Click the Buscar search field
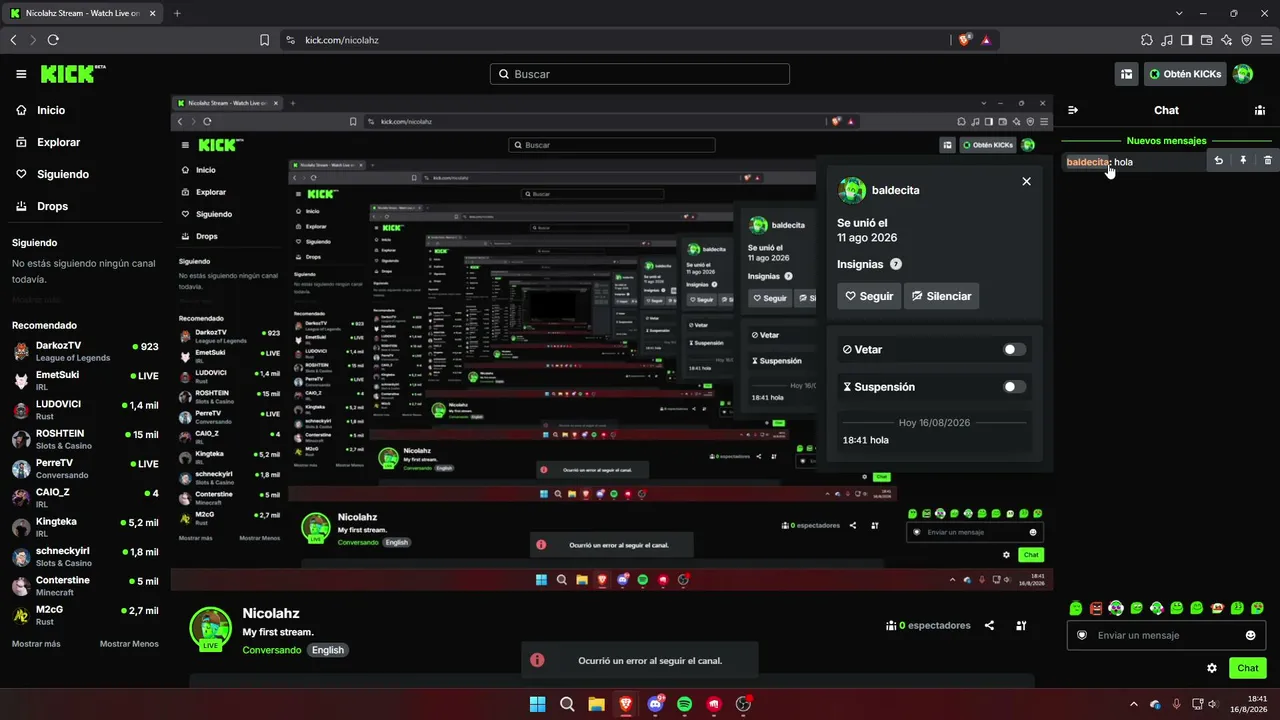The image size is (1280, 720). pos(640,74)
